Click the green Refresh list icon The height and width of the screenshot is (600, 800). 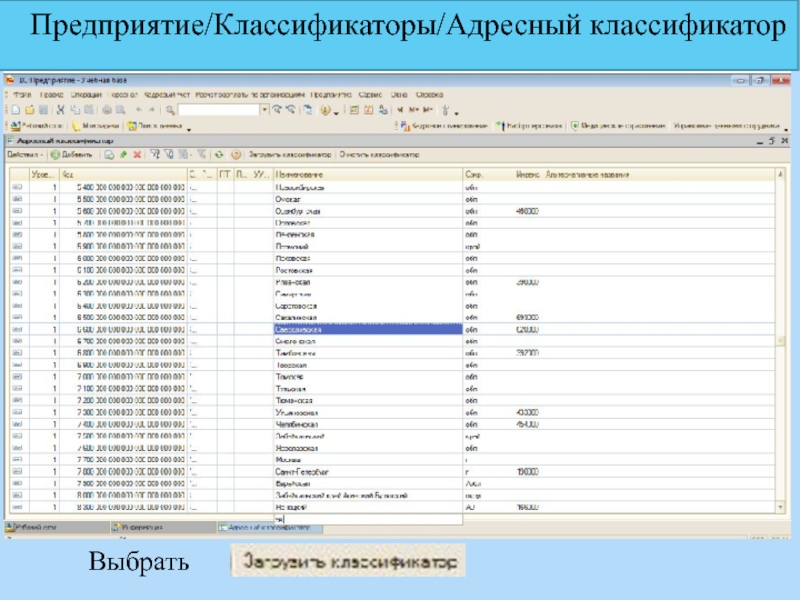(x=218, y=155)
